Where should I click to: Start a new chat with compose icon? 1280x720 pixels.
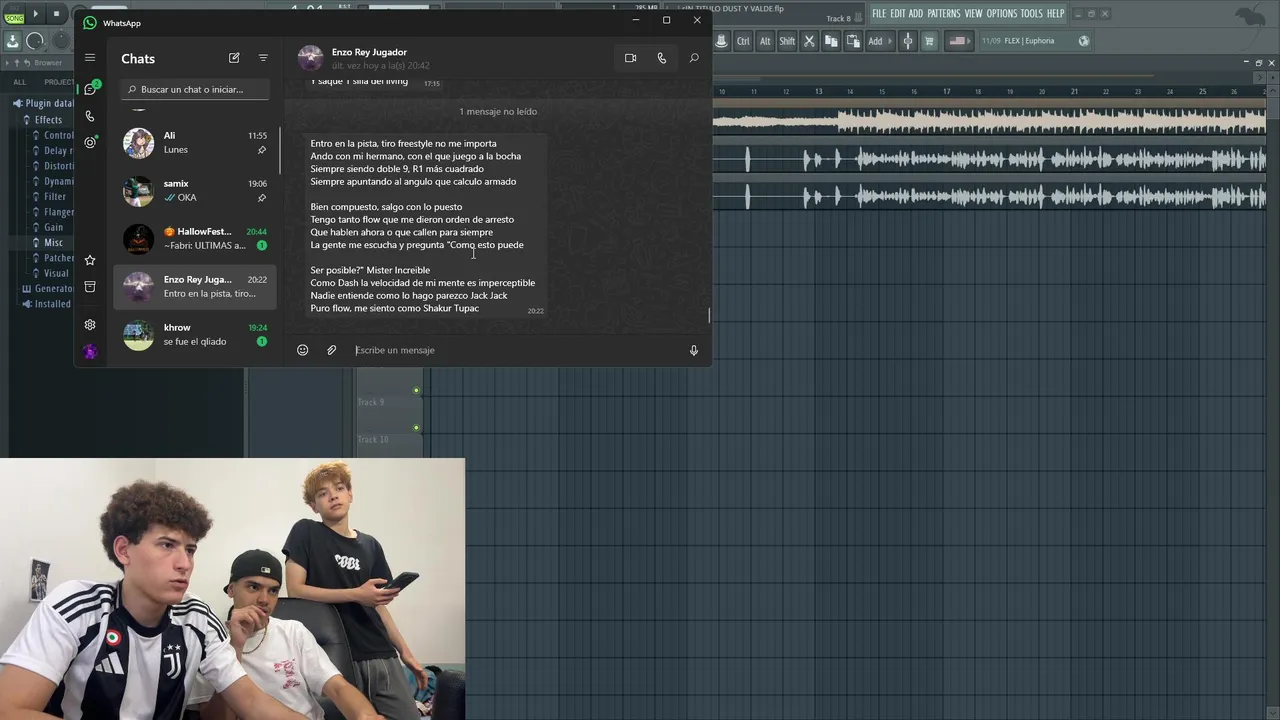click(x=234, y=58)
